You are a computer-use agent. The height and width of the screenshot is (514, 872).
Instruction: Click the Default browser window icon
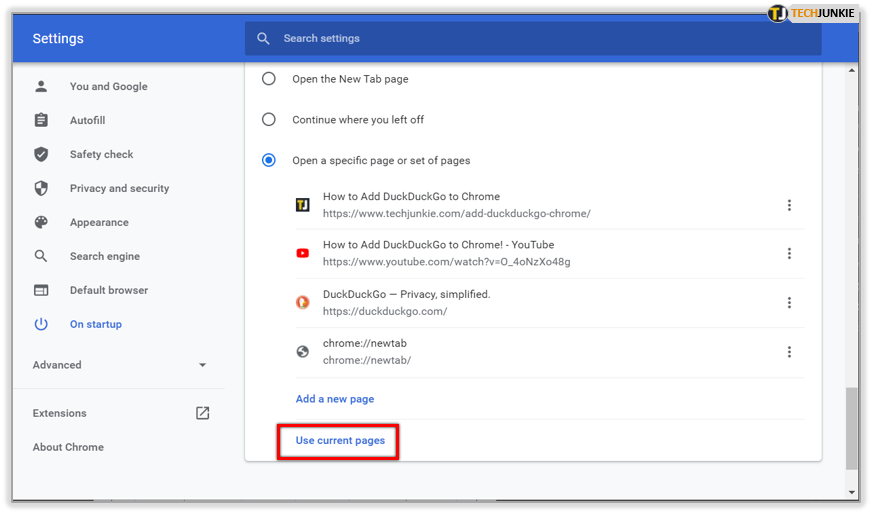pos(41,290)
